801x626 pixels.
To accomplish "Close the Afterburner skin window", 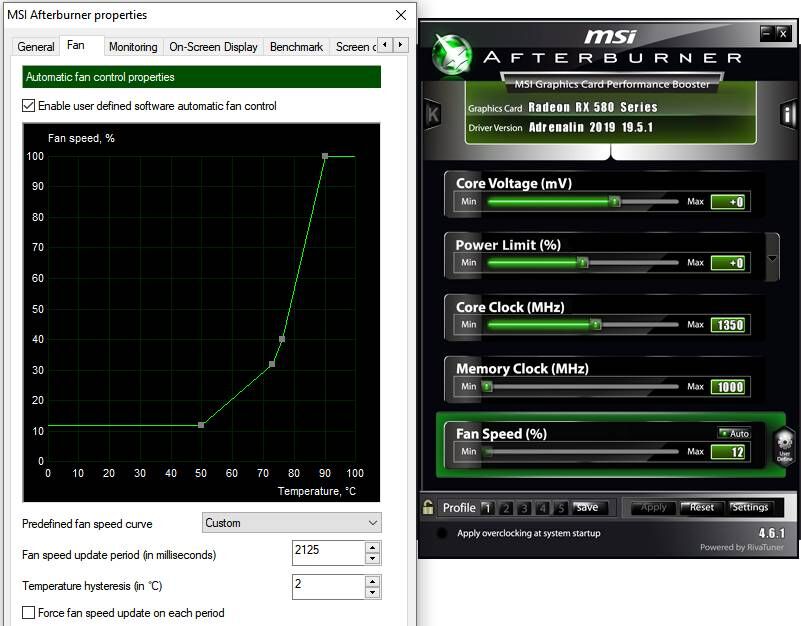I will tap(783, 33).
